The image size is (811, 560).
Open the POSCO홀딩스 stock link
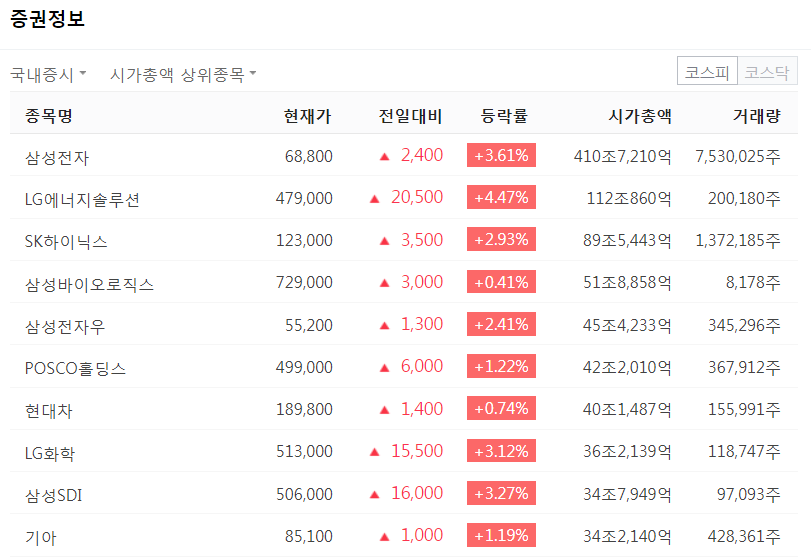[76, 368]
